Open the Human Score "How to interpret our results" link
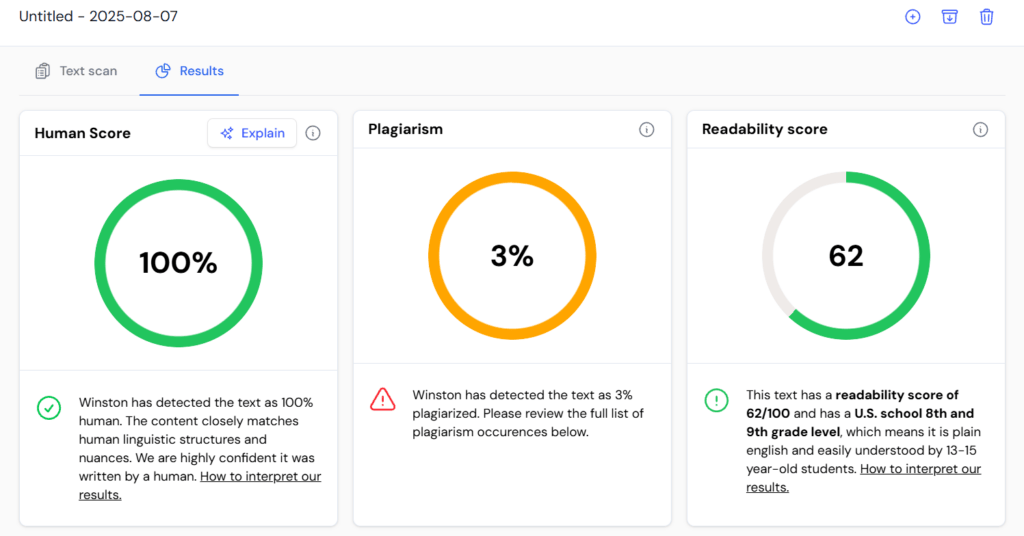Image resolution: width=1024 pixels, height=536 pixels. 260,477
